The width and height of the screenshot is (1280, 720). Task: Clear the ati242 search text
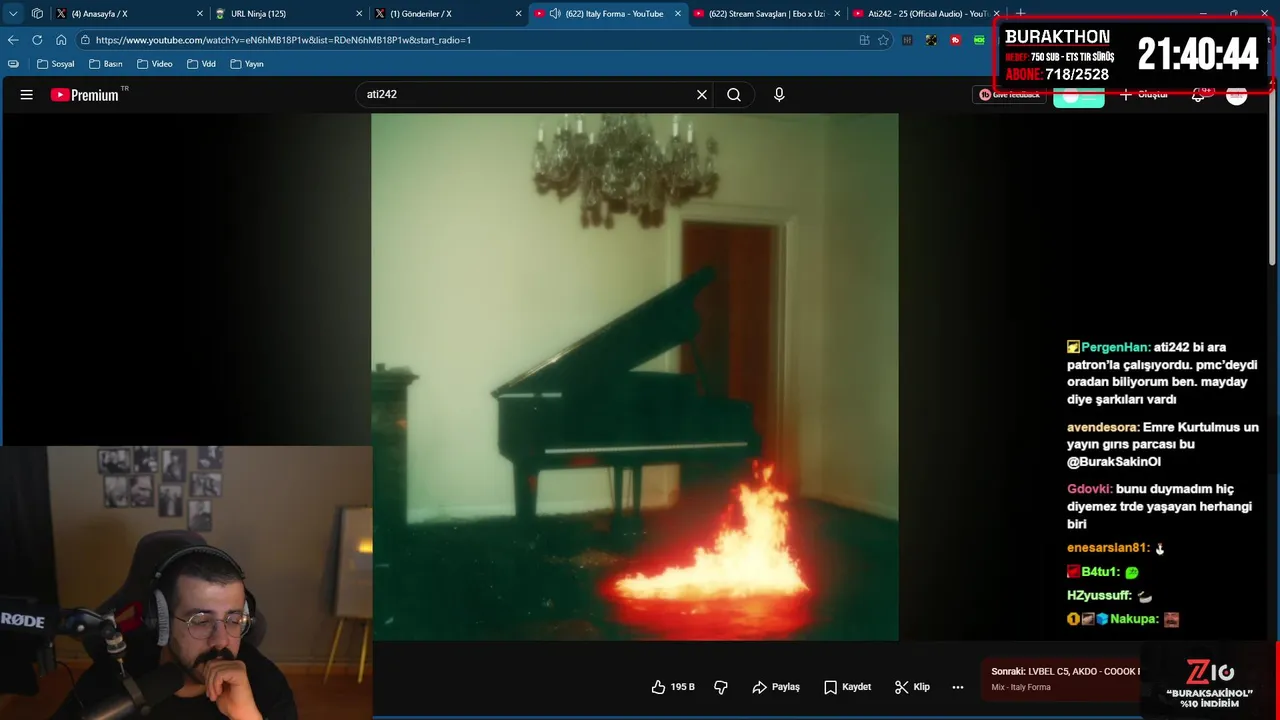[702, 95]
